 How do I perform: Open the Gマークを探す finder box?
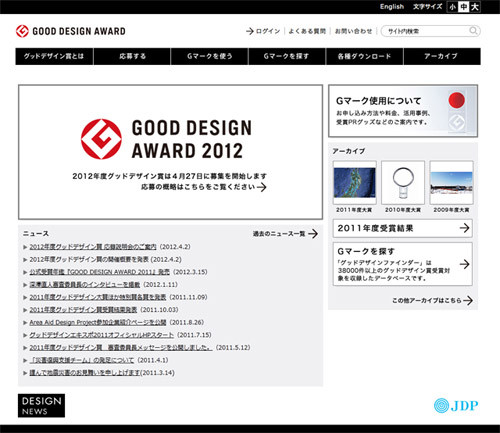403,264
